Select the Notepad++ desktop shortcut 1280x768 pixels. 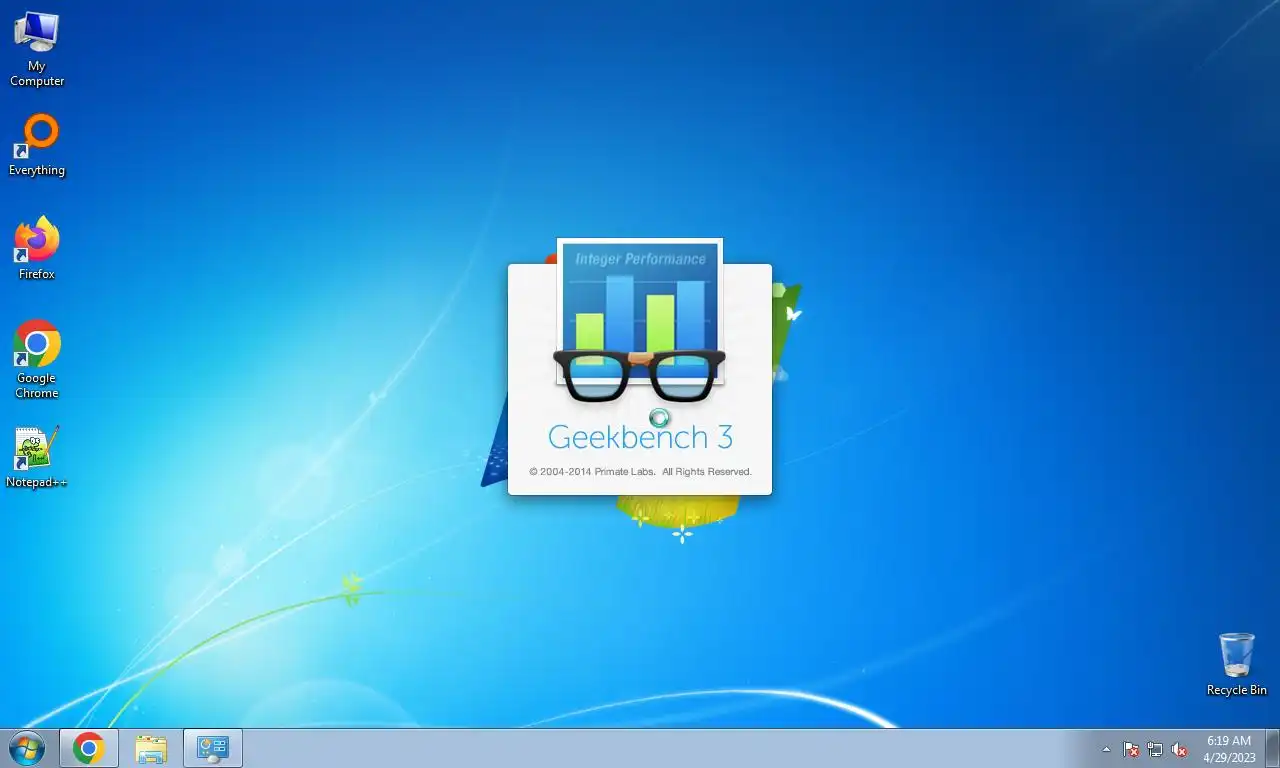coord(37,458)
